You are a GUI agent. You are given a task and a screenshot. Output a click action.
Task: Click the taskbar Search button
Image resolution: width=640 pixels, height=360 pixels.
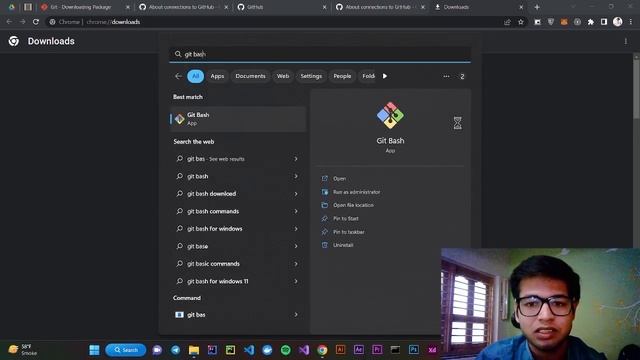tap(126, 350)
